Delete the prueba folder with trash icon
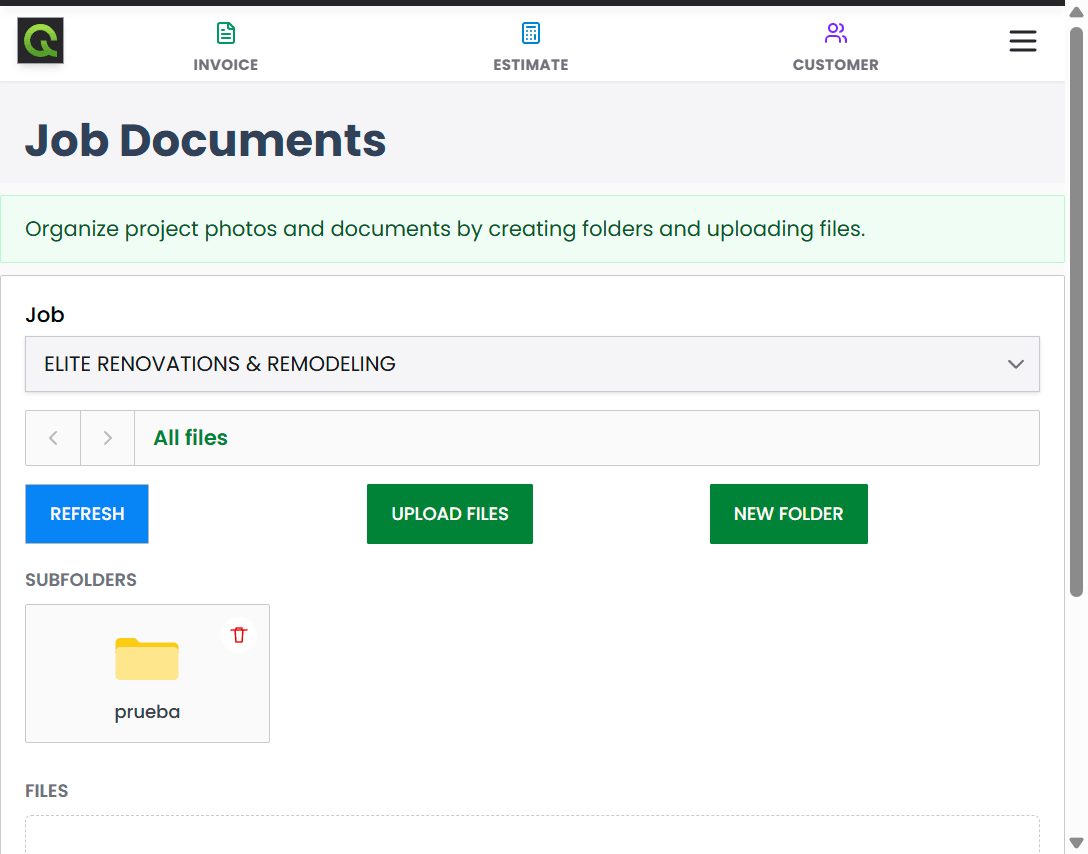The image size is (1088, 854). (x=239, y=635)
